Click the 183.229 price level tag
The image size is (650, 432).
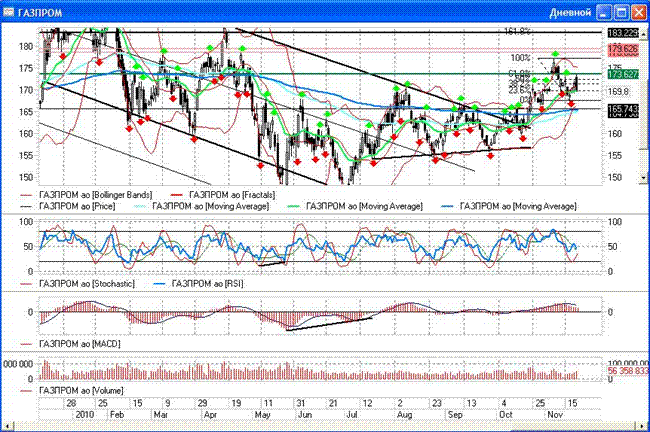[623, 33]
